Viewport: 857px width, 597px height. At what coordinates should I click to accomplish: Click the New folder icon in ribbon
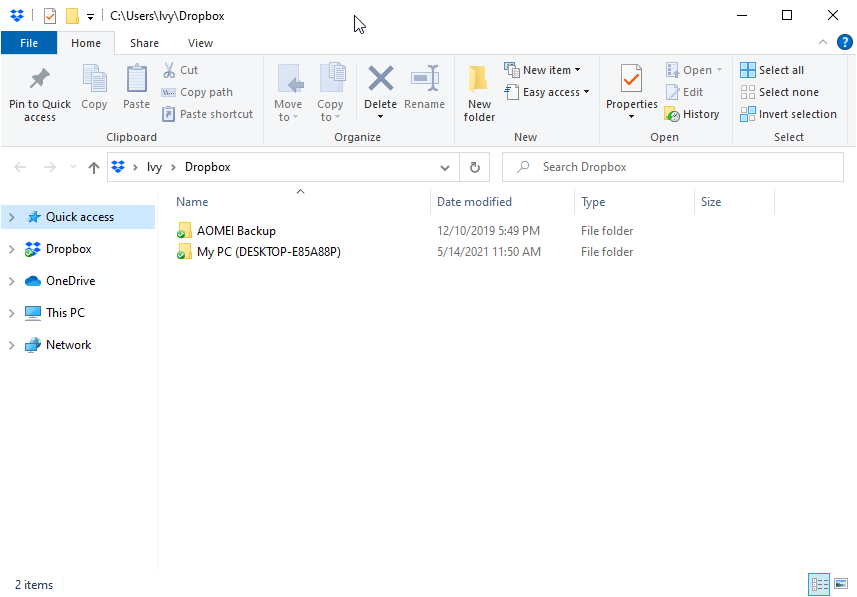pyautogui.click(x=479, y=80)
